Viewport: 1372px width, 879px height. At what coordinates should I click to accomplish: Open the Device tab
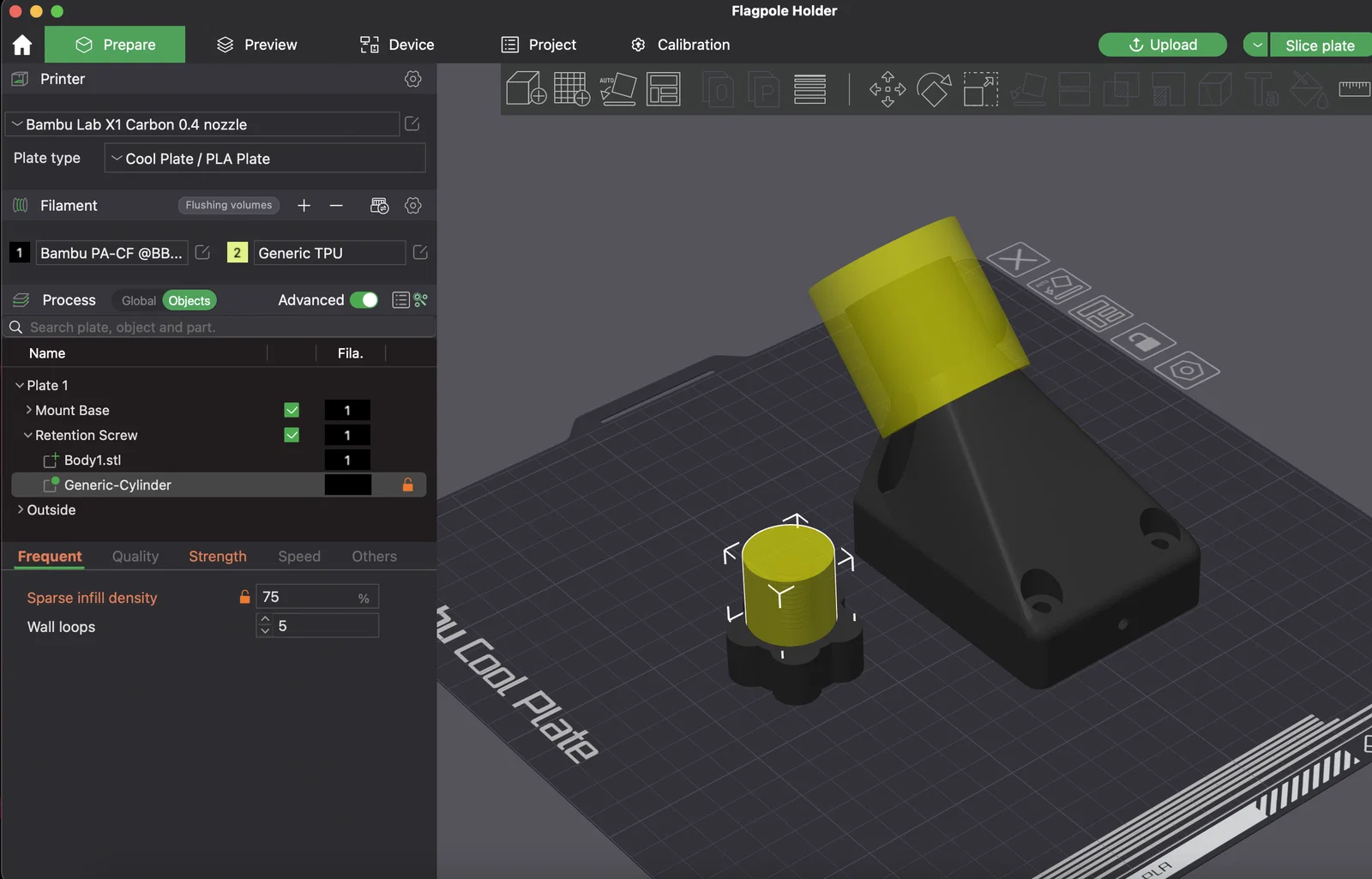(x=397, y=45)
